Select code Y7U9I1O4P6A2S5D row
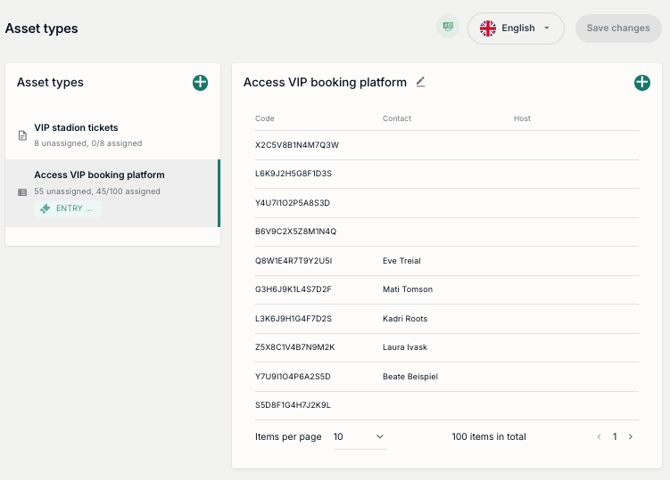 point(447,377)
